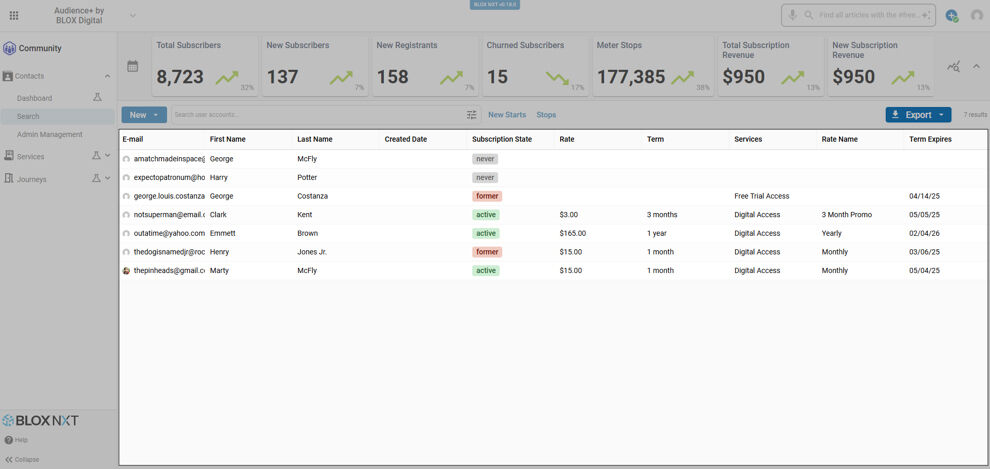Select the Search sidebar item
The width and height of the screenshot is (990, 469).
[57, 116]
